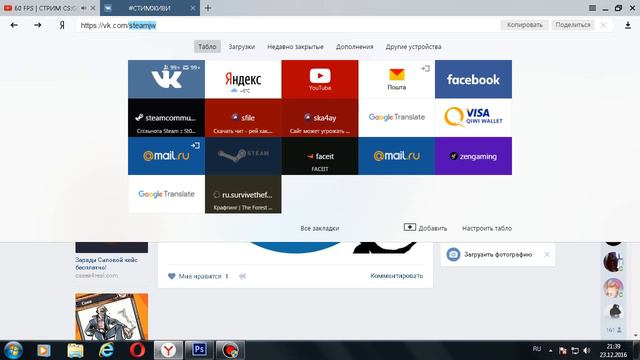
Task: Click Комментировать link under post
Action: (396, 276)
